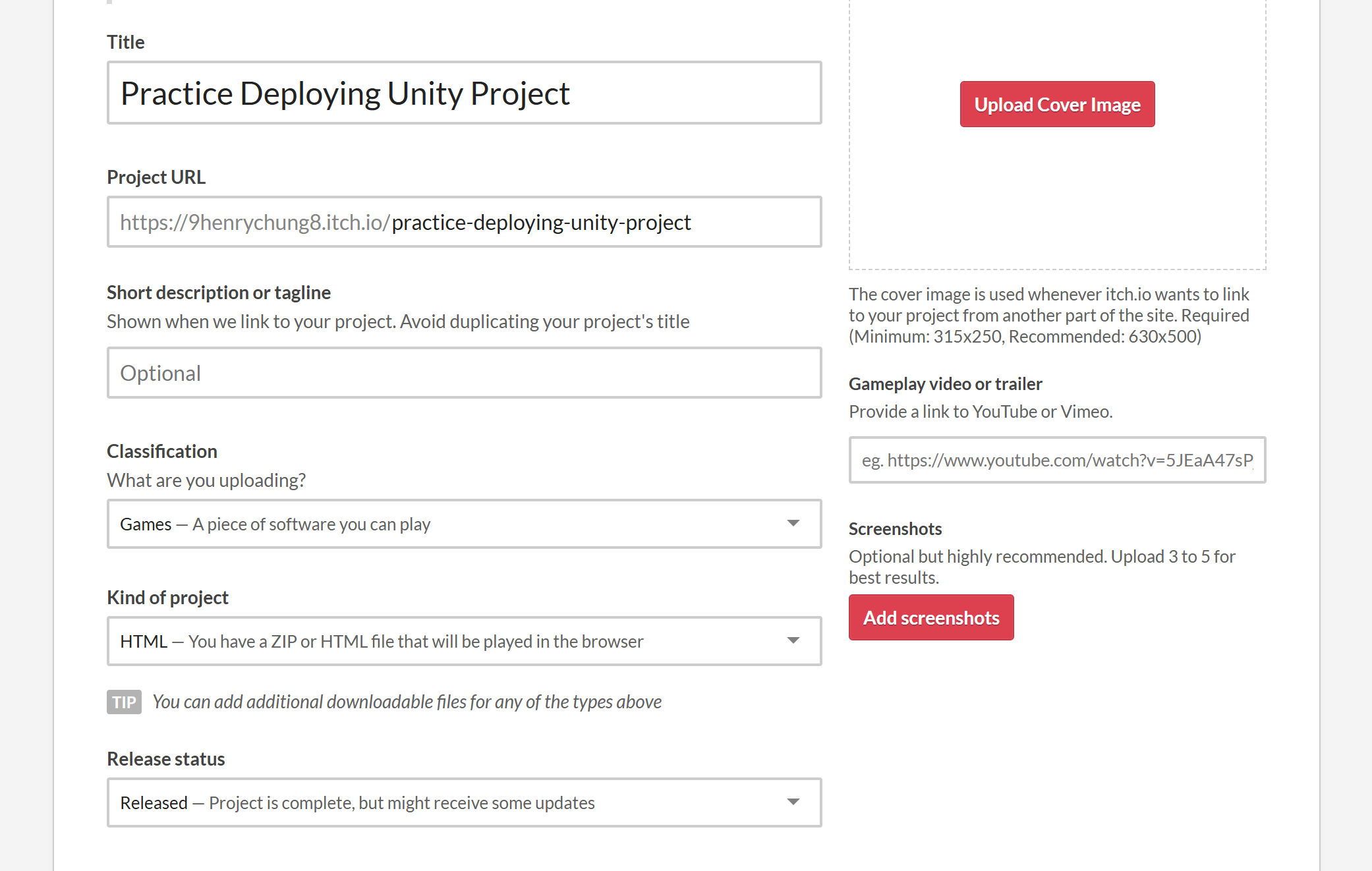
Task: Click the 'Project URL' label
Action: click(x=156, y=177)
